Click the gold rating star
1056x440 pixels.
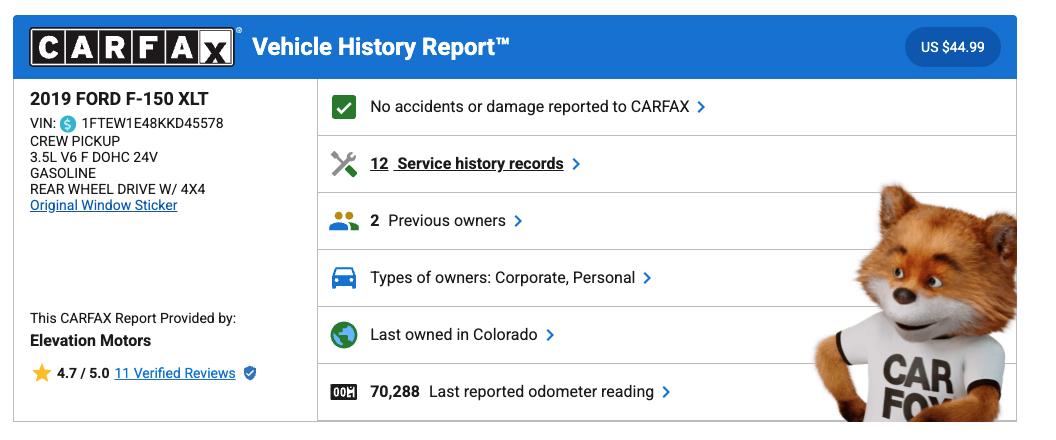click(41, 373)
